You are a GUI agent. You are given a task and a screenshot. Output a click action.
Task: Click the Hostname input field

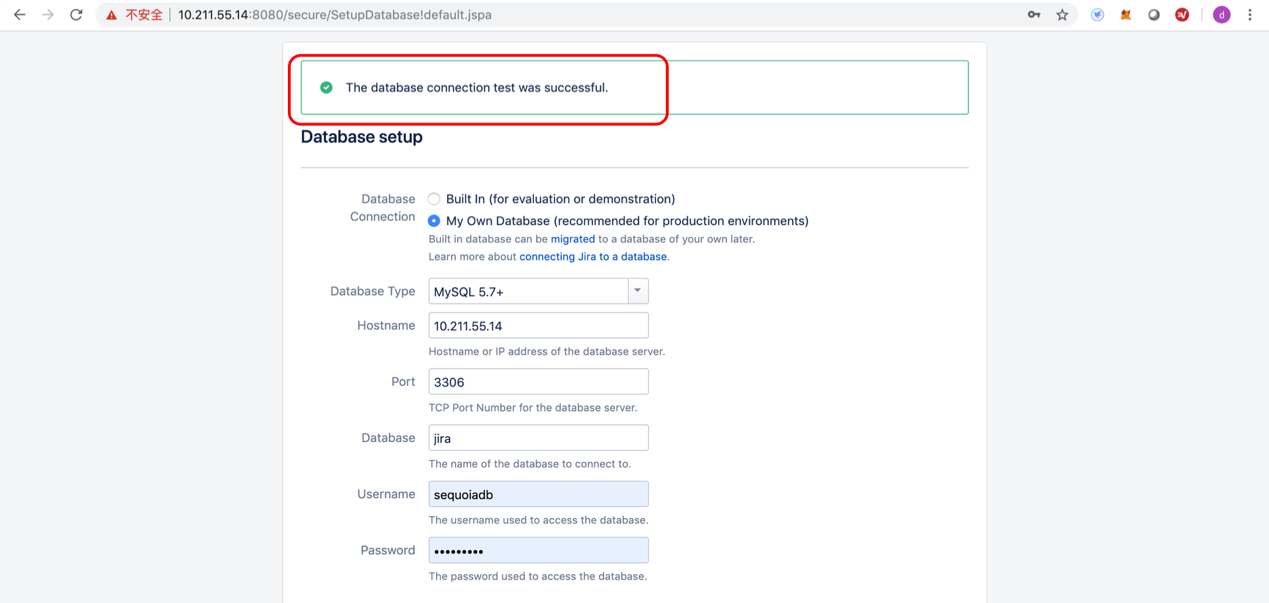tap(538, 326)
